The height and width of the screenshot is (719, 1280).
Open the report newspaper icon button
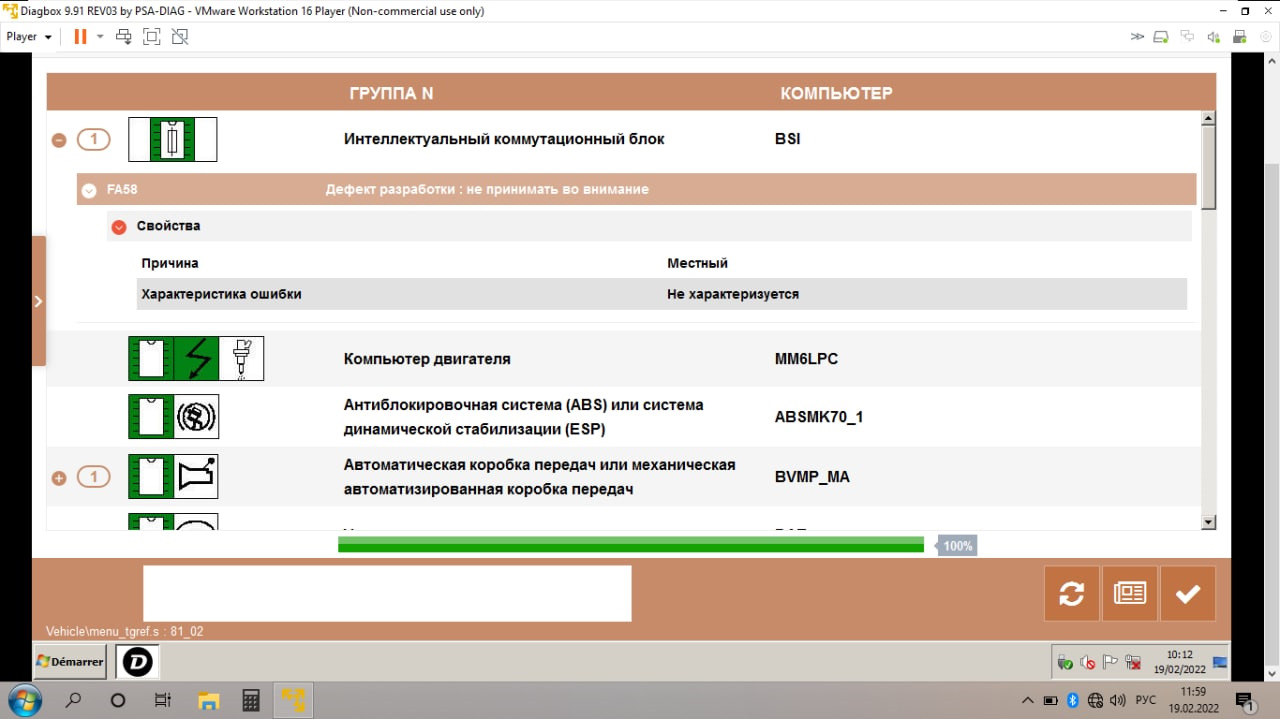point(1129,593)
